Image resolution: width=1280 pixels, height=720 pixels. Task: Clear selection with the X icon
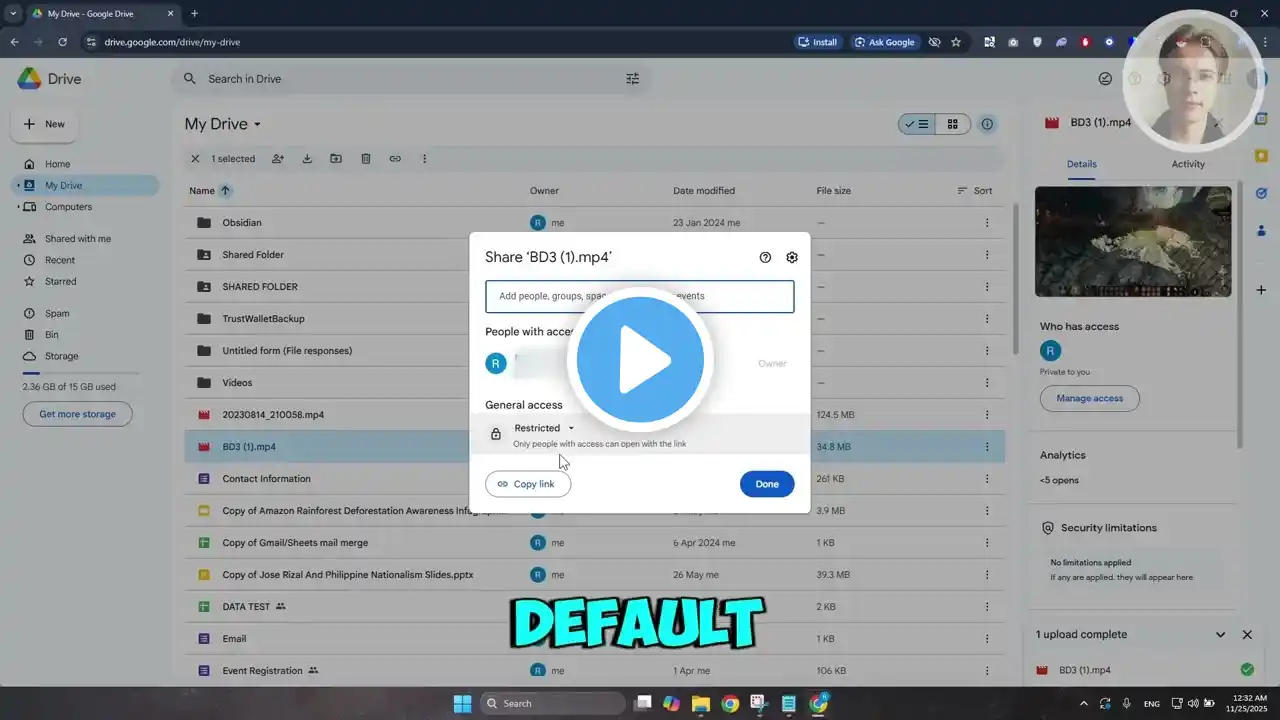click(x=196, y=159)
